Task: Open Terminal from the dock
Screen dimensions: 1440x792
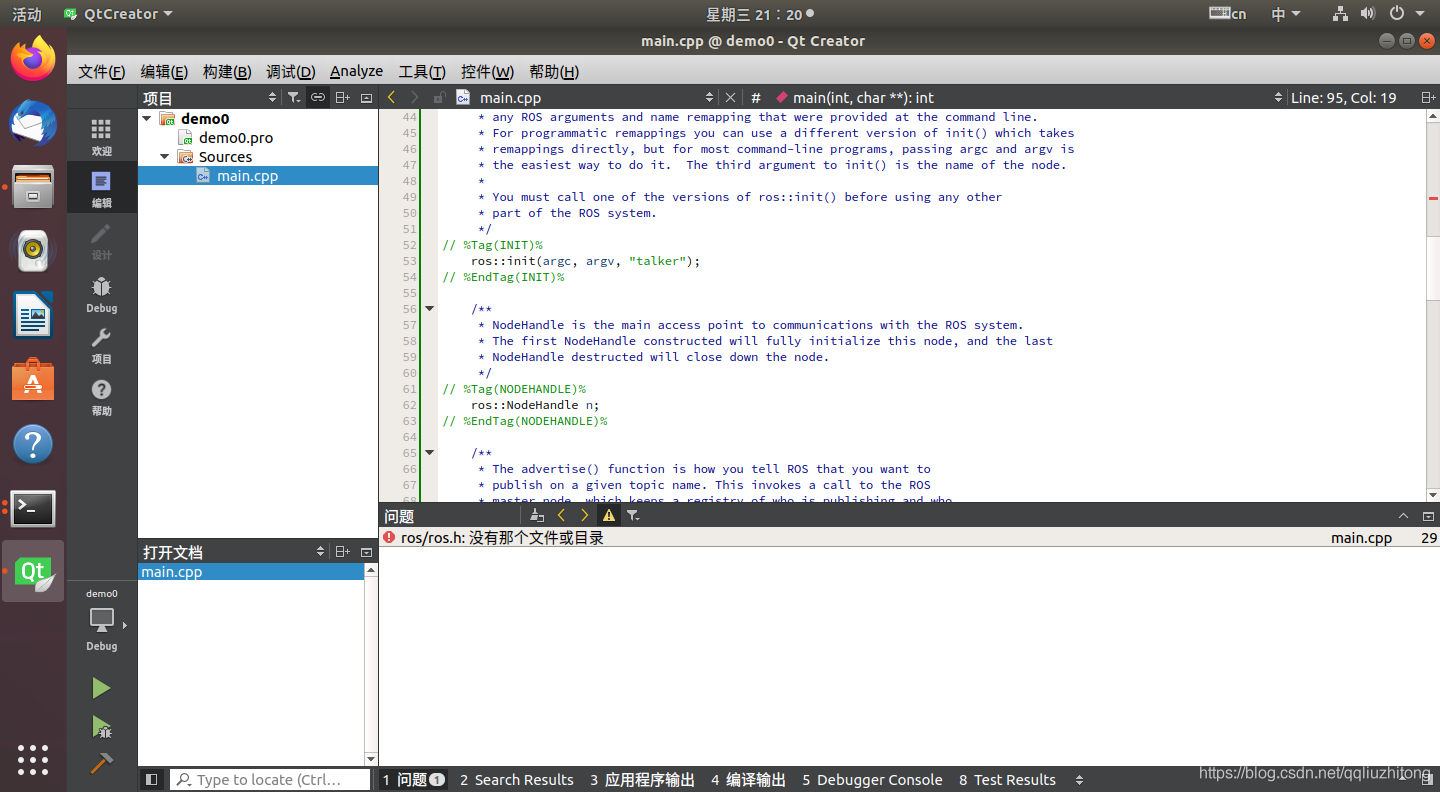Action: [x=33, y=509]
